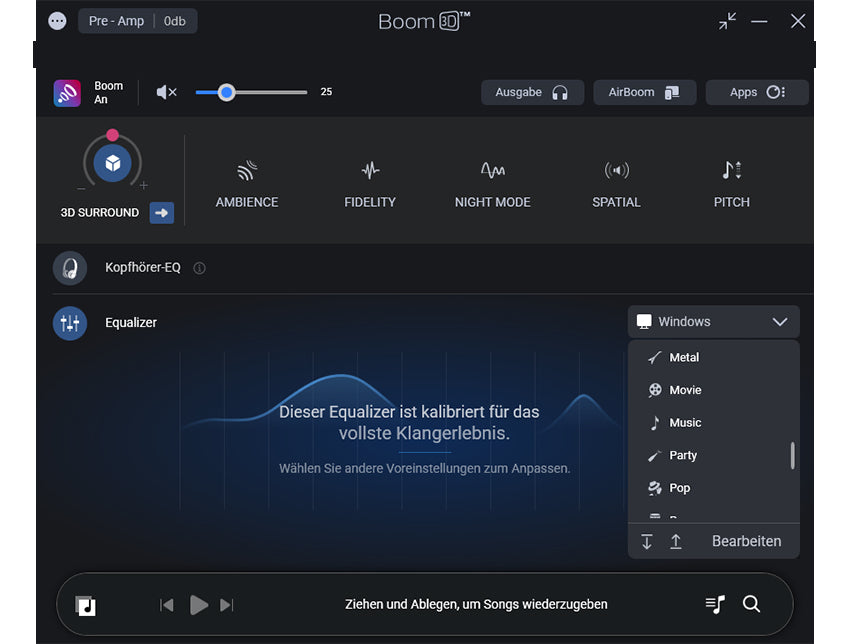Toggle Boom on/off app icon

[67, 93]
